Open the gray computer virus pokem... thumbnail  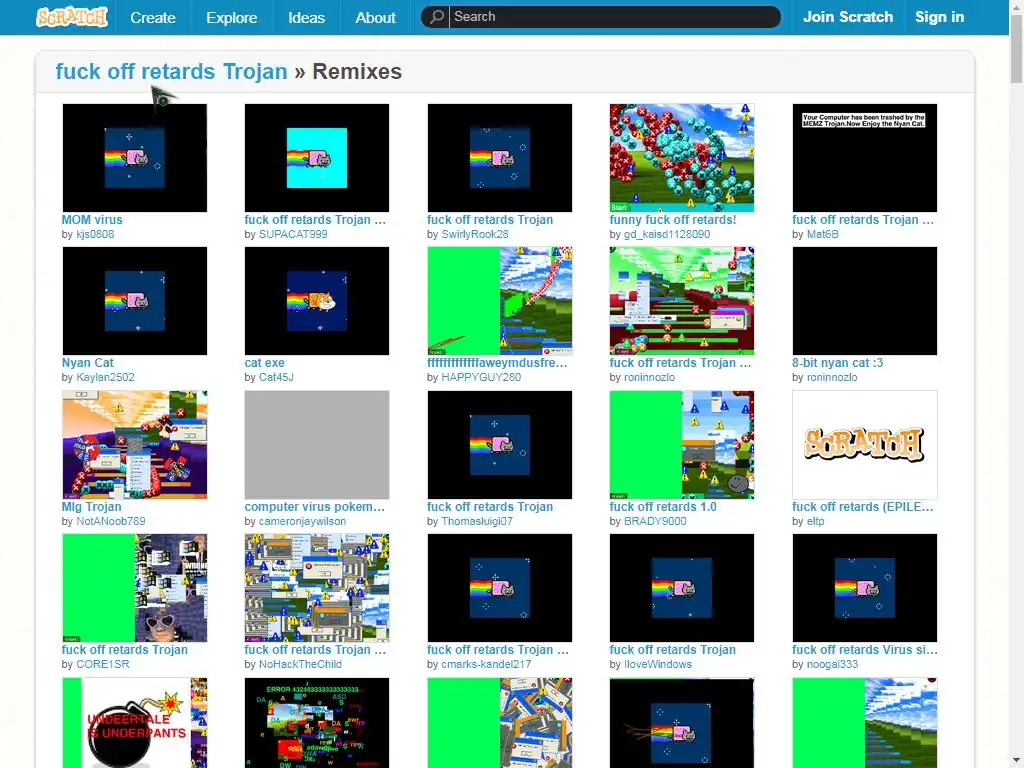(317, 445)
